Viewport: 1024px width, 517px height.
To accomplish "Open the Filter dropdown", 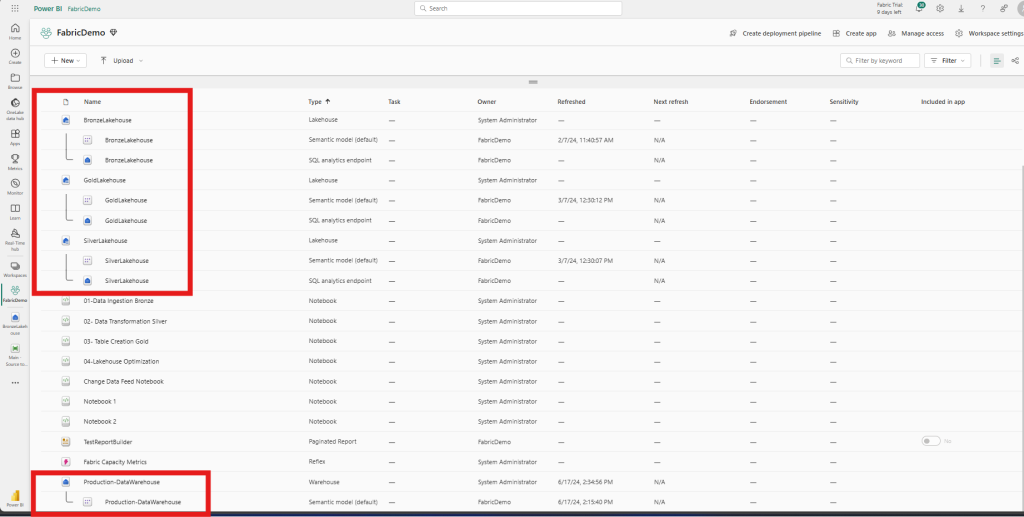I will 948,61.
